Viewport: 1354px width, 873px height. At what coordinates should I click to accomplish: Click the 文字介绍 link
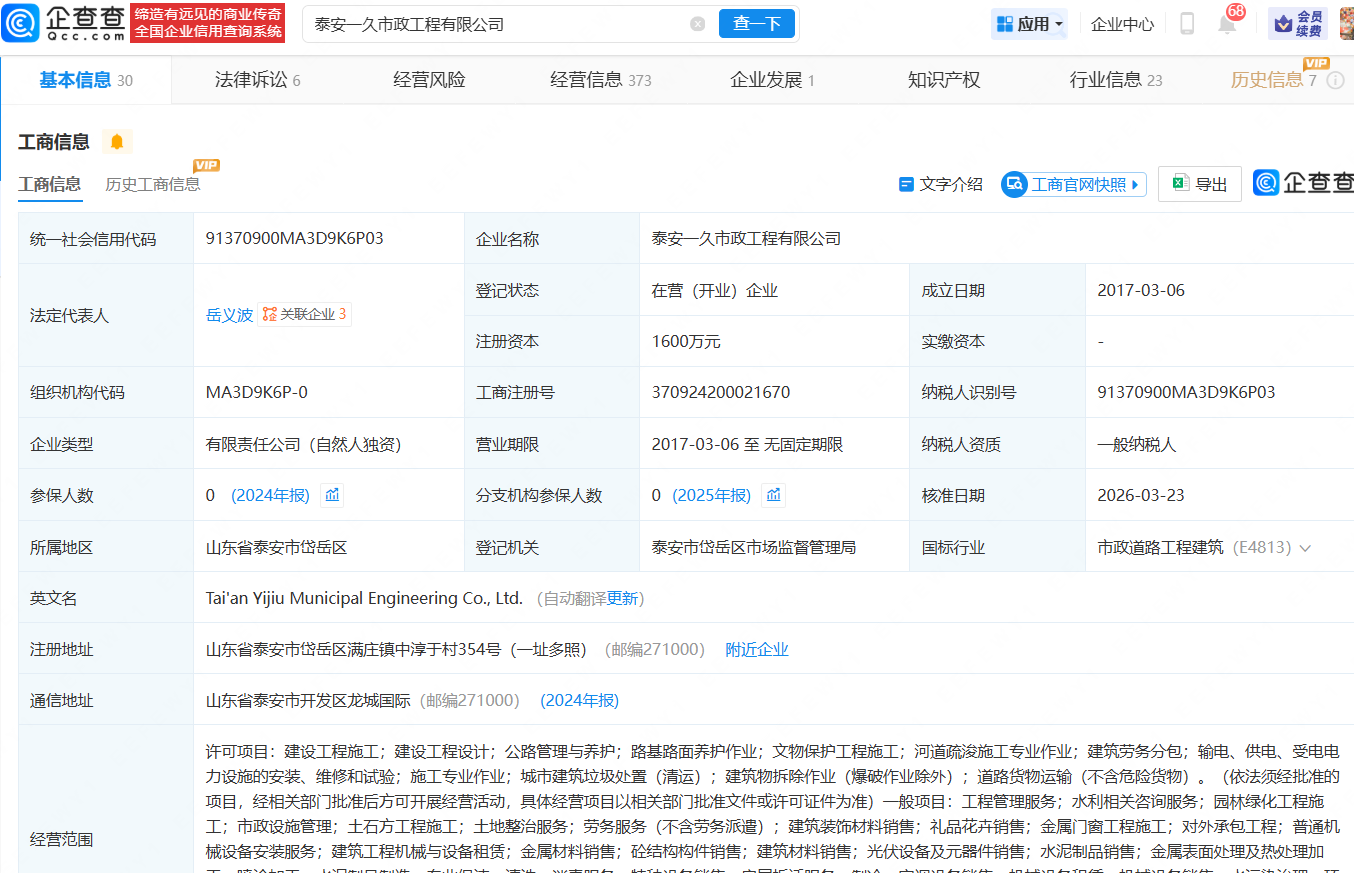pyautogui.click(x=940, y=184)
